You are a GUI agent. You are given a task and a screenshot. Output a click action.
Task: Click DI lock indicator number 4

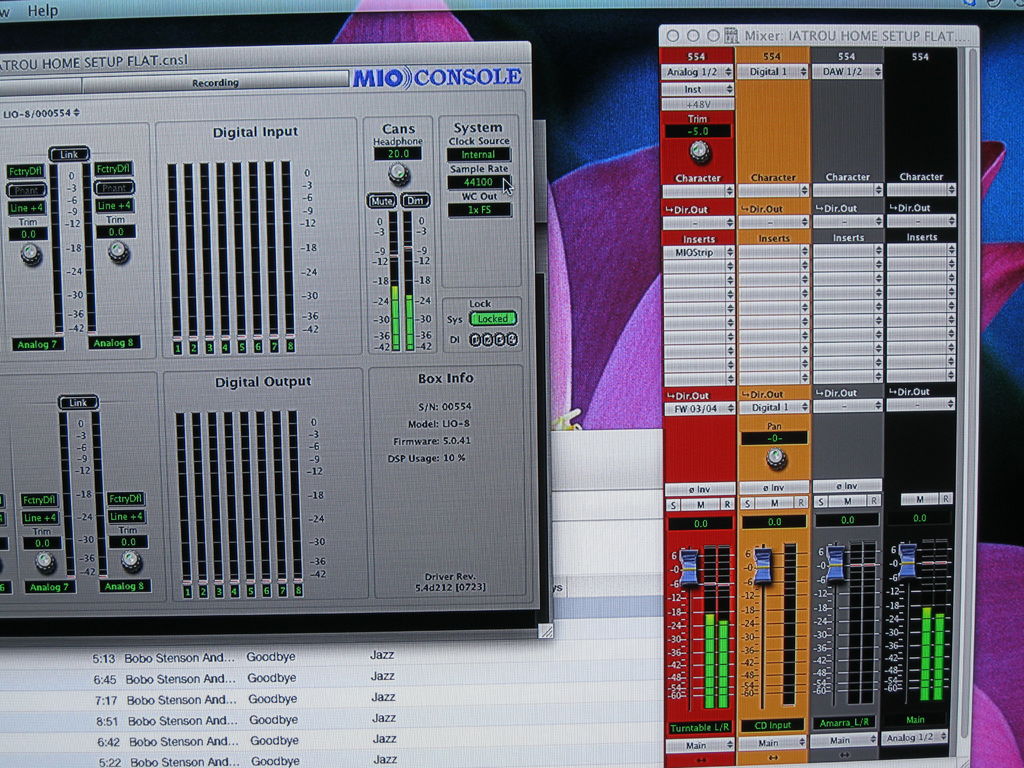[x=512, y=339]
